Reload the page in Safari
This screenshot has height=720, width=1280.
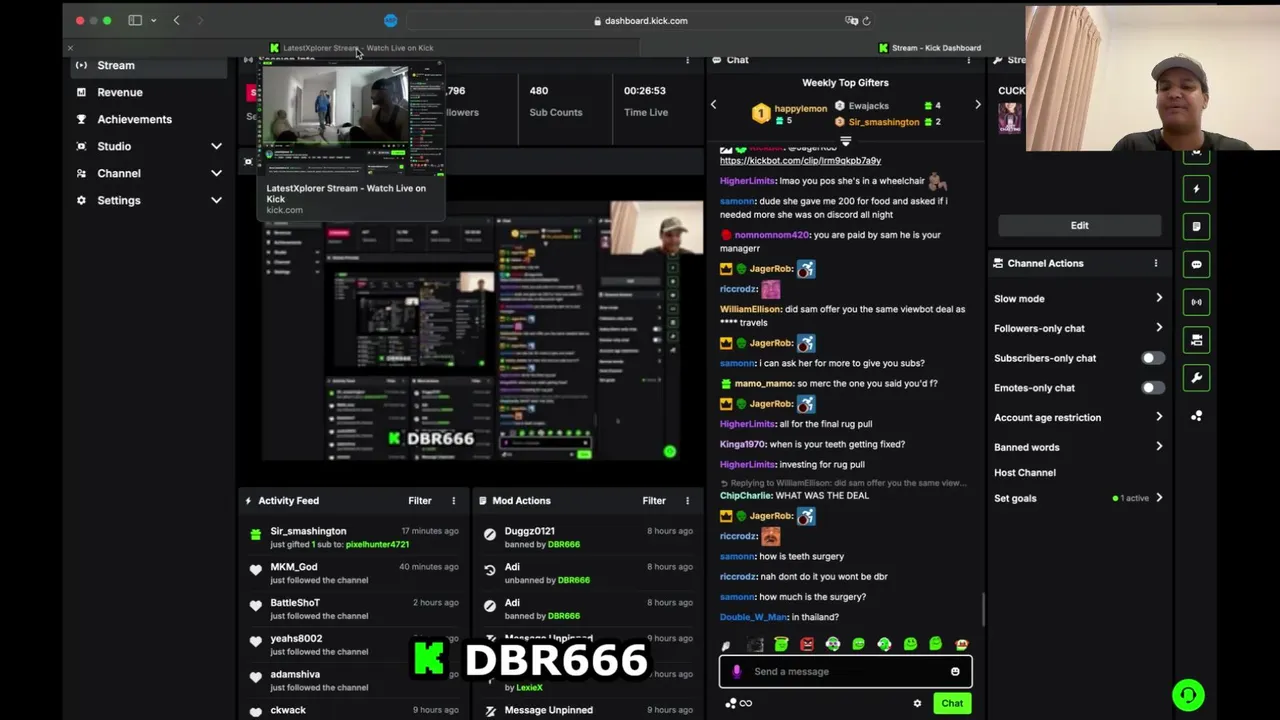click(x=866, y=20)
